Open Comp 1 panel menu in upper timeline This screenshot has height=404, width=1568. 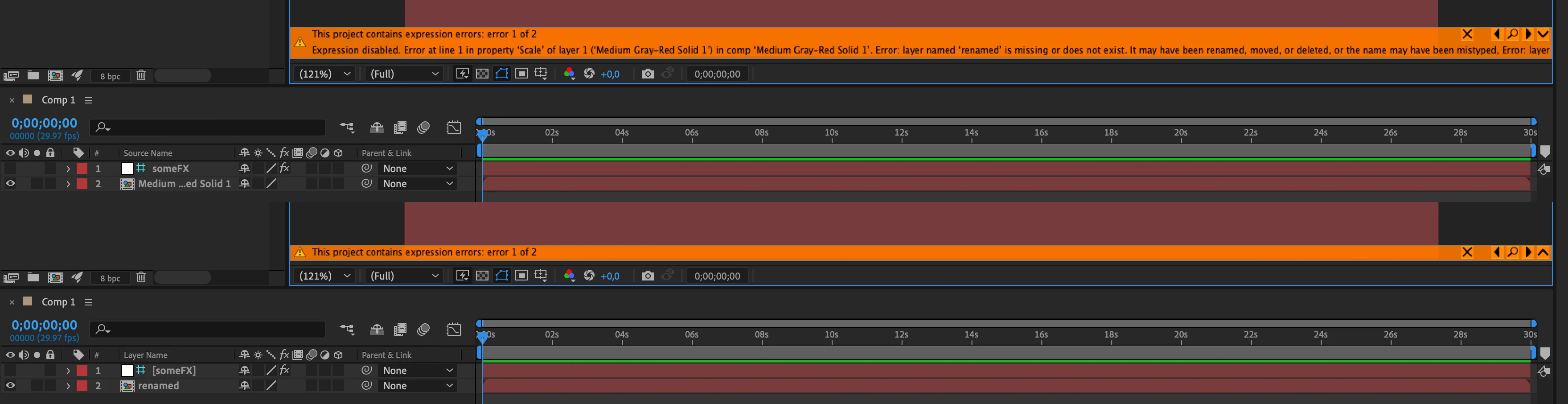coord(88,100)
